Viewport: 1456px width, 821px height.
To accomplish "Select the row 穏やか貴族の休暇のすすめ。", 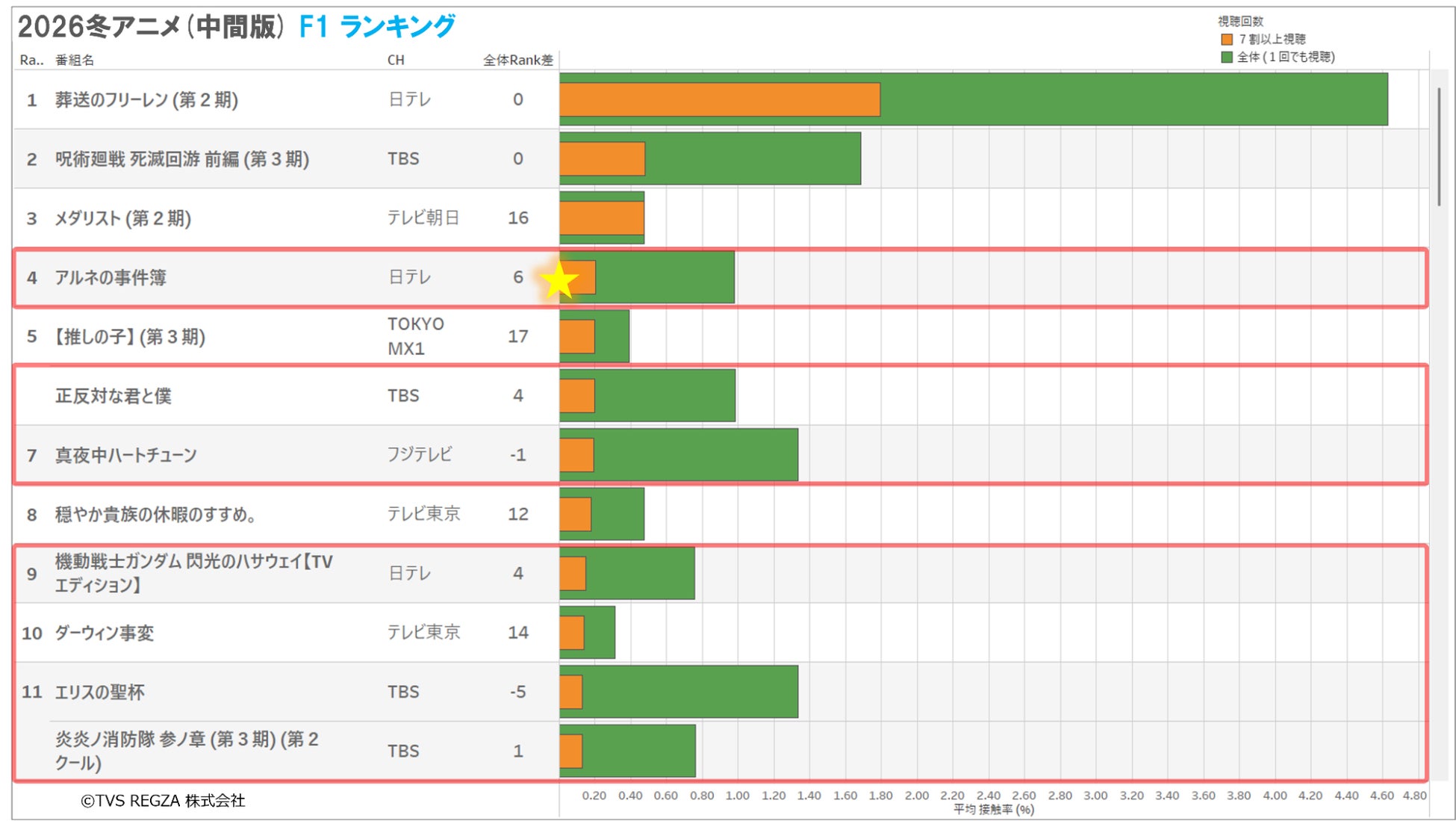I will pos(155,515).
